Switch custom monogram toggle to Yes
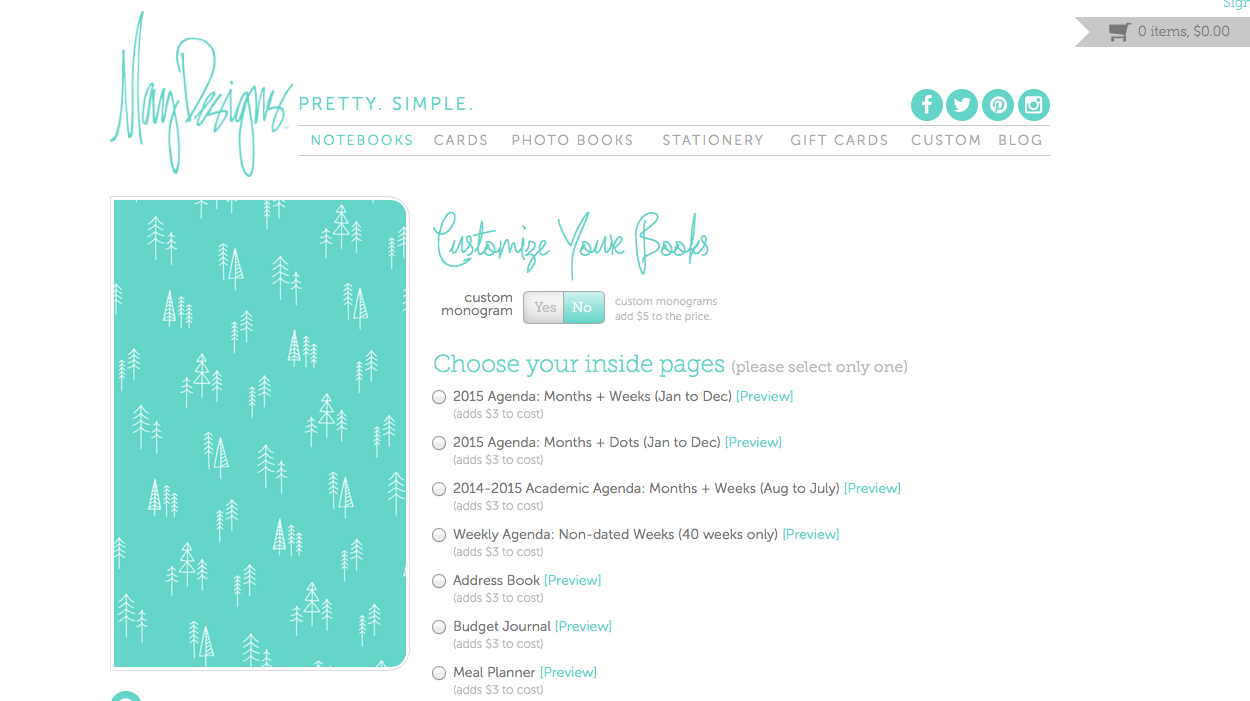1250x701 pixels. (545, 308)
